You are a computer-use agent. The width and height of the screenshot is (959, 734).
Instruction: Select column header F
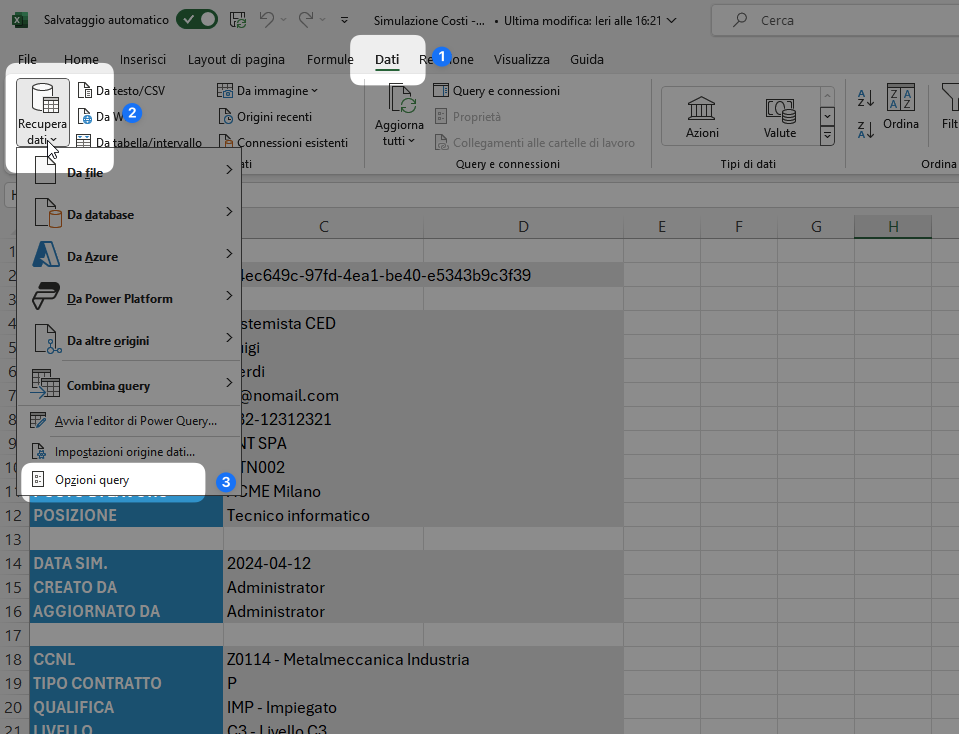(739, 227)
